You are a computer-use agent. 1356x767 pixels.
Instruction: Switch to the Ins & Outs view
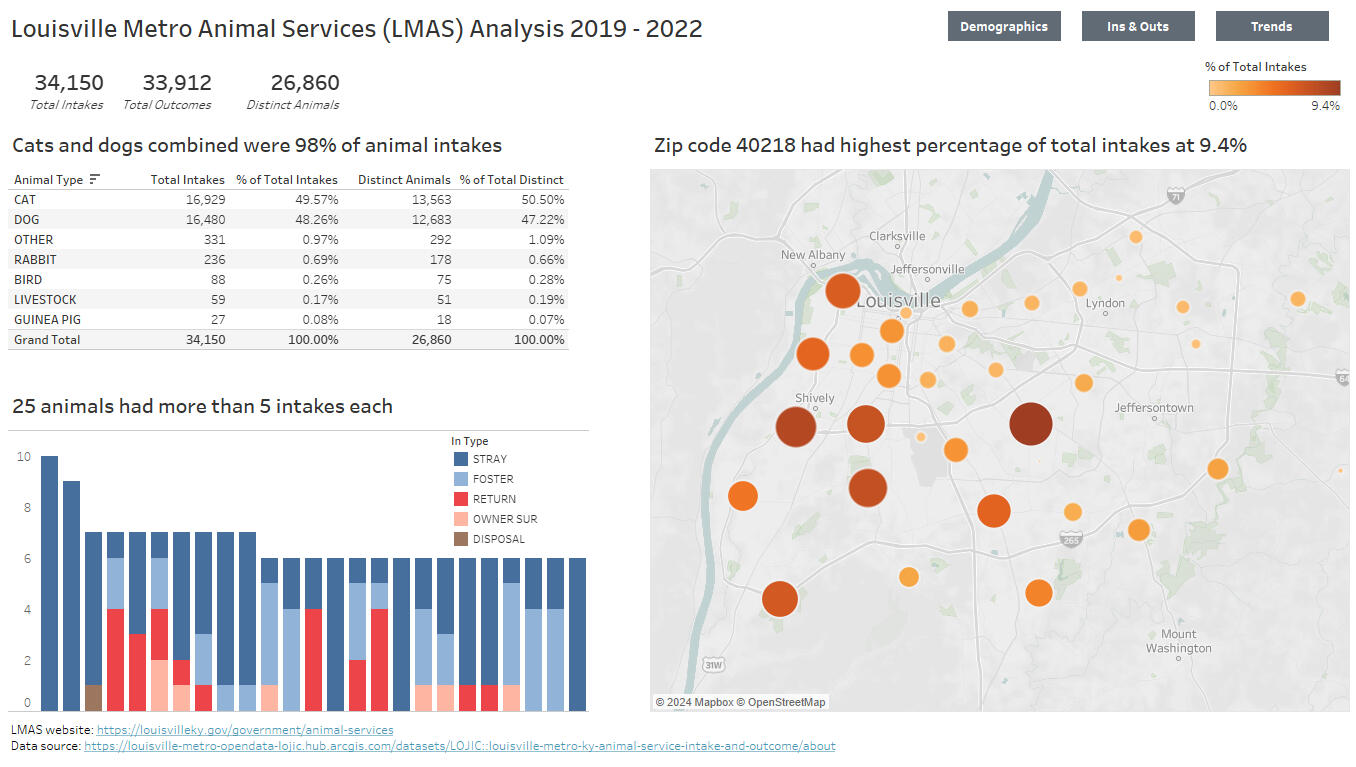(1137, 27)
